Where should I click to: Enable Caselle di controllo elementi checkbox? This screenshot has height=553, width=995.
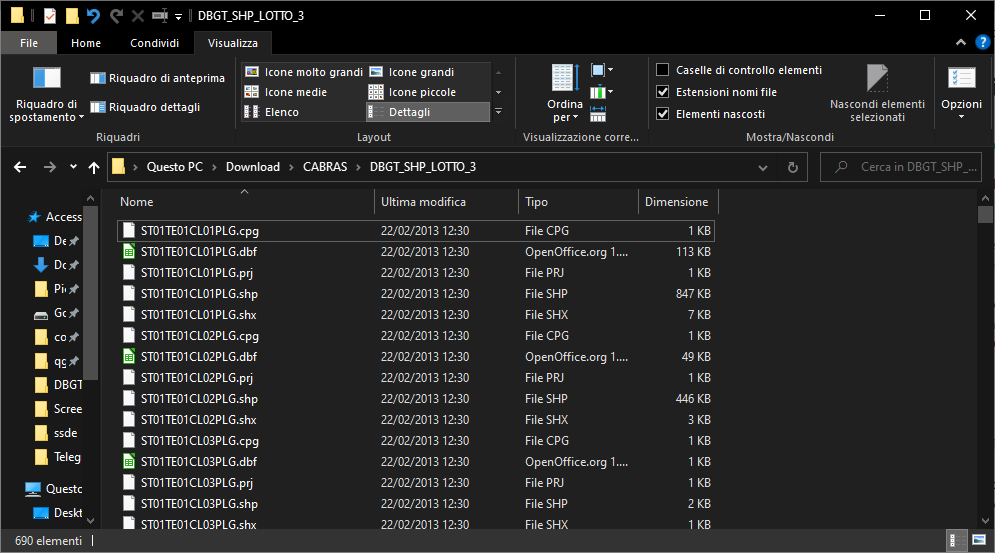pos(662,70)
